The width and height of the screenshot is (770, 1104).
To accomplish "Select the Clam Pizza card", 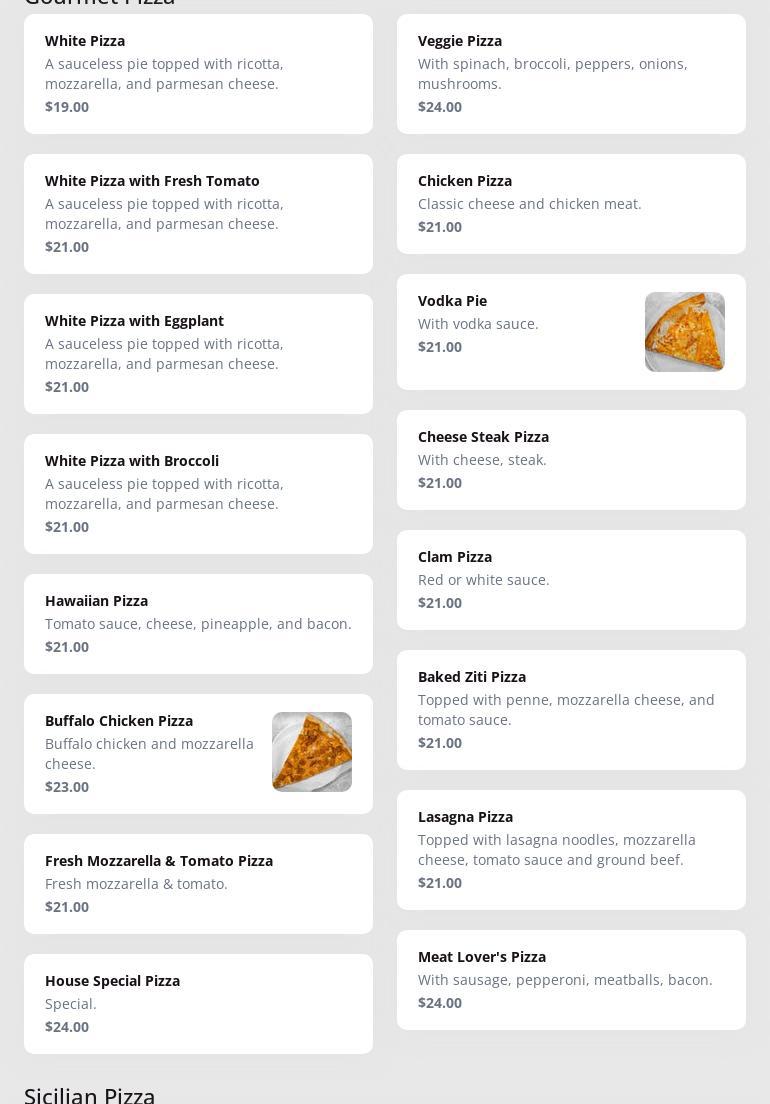I will (x=571, y=580).
